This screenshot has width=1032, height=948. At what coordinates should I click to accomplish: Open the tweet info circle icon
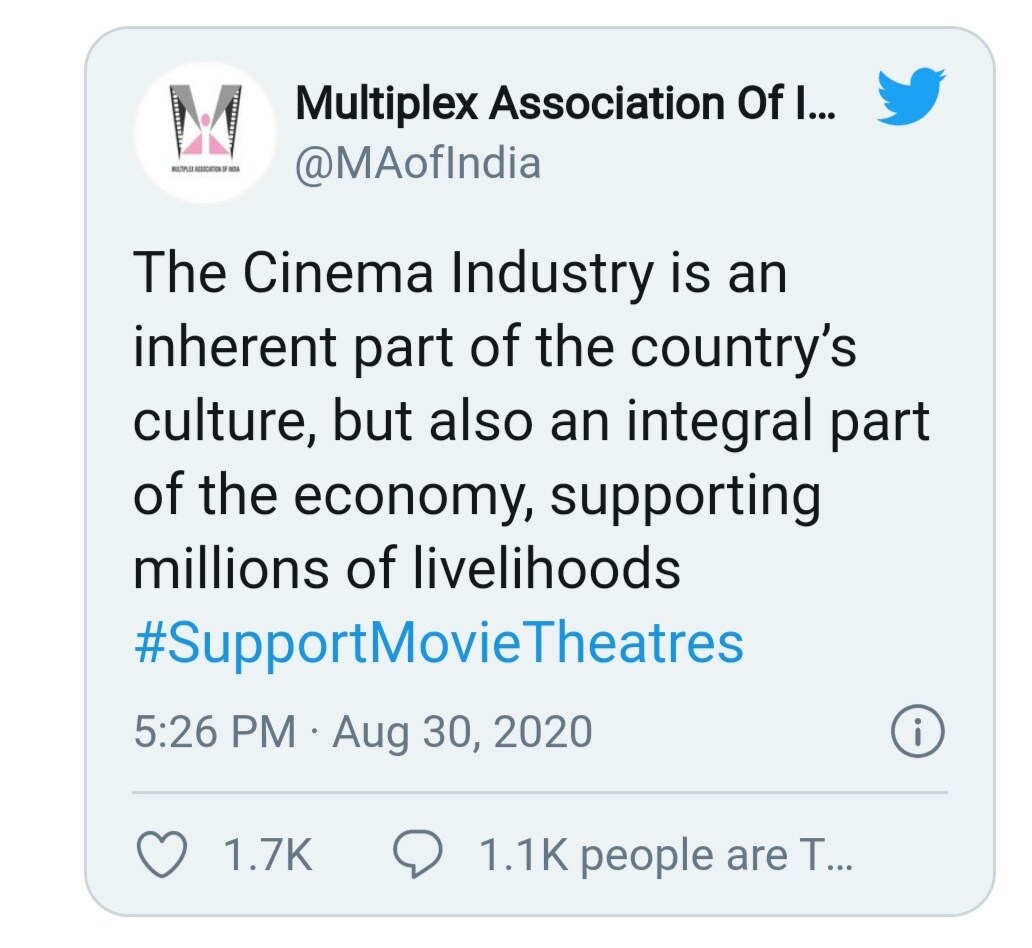pos(917,731)
